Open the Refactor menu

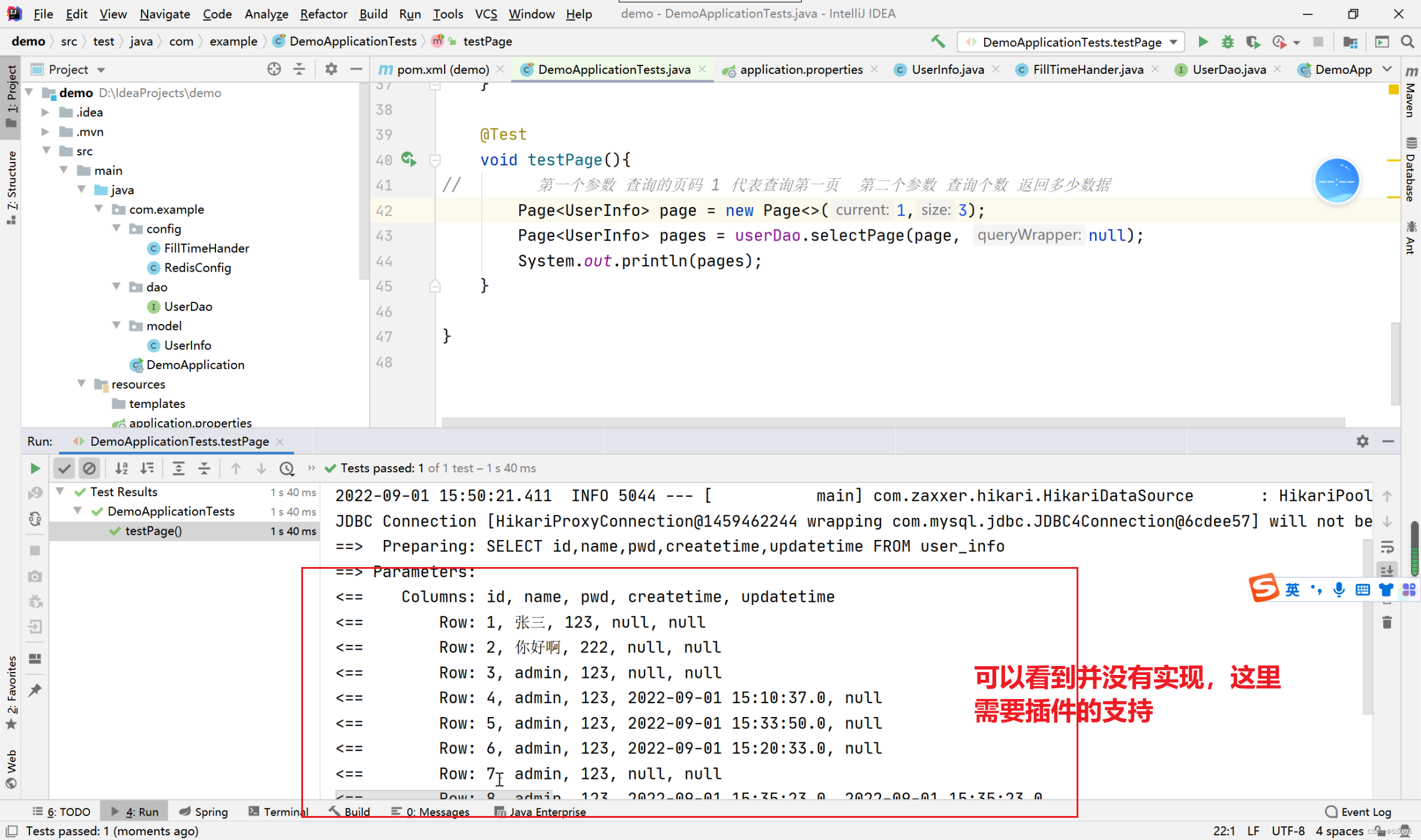[x=323, y=14]
